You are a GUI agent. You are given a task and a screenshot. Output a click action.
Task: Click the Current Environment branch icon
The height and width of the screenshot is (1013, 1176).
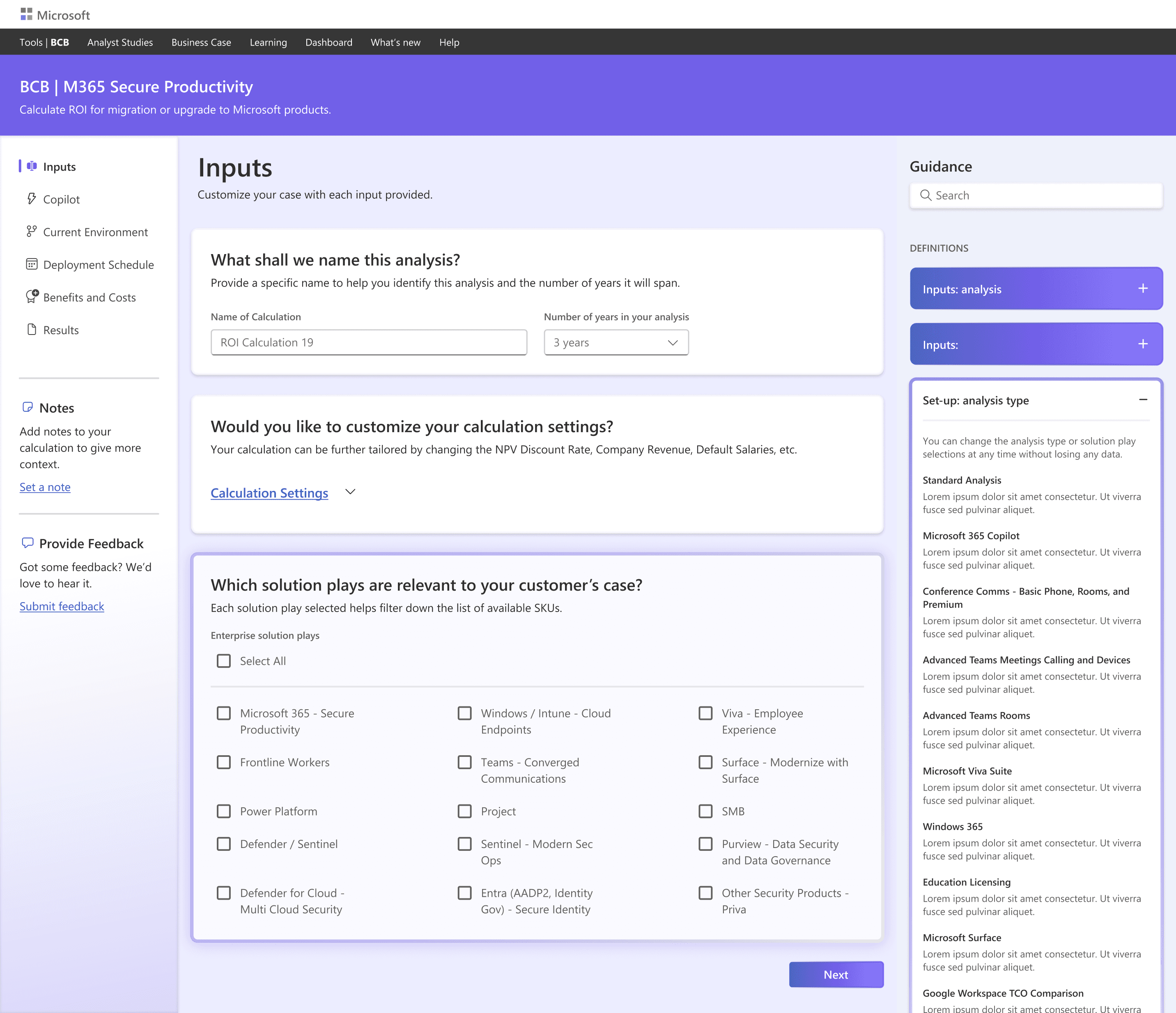click(32, 231)
